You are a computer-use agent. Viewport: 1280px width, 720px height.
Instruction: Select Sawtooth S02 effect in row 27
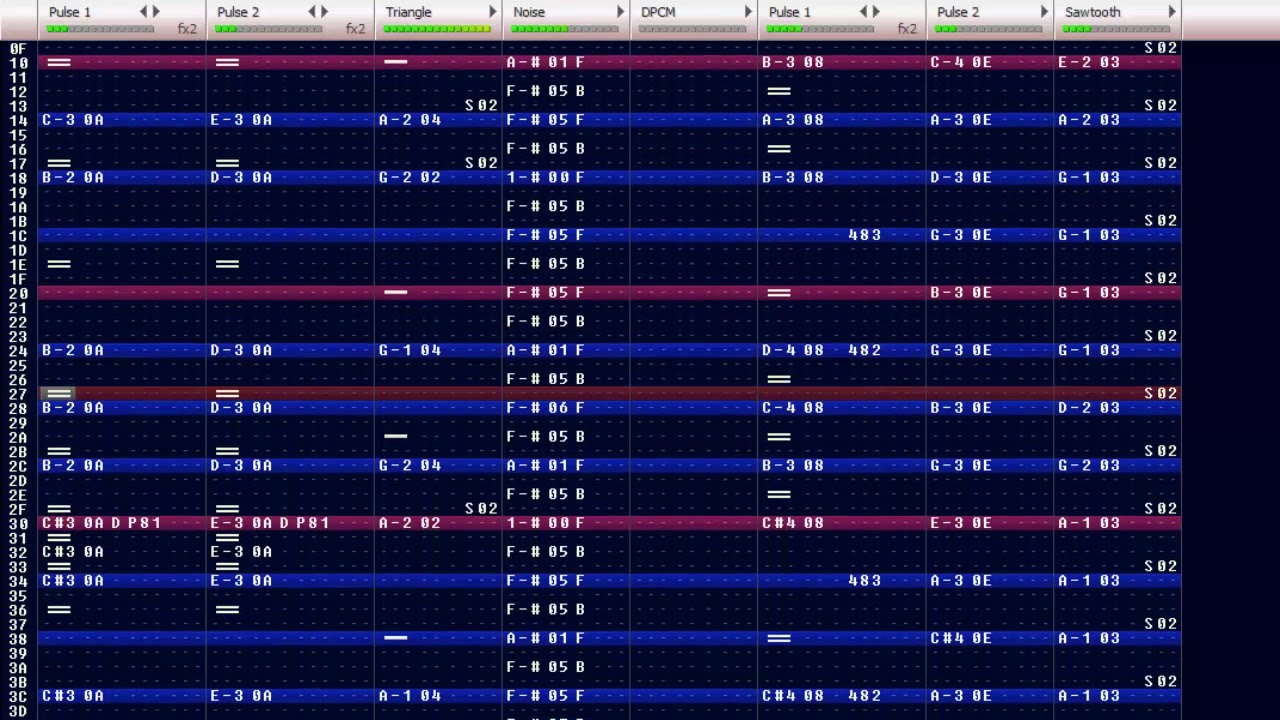[x=1161, y=393]
